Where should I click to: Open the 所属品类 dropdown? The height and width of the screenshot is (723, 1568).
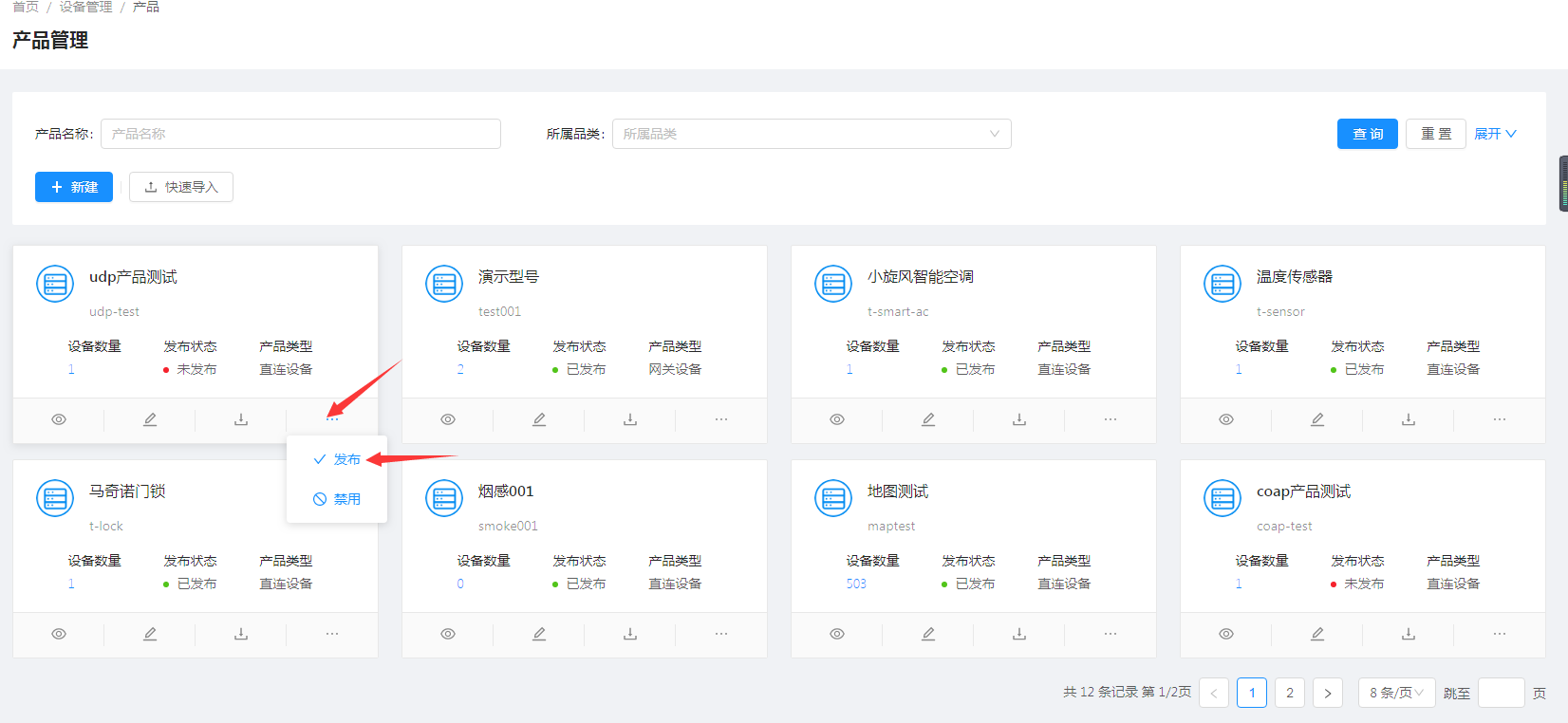[x=811, y=134]
